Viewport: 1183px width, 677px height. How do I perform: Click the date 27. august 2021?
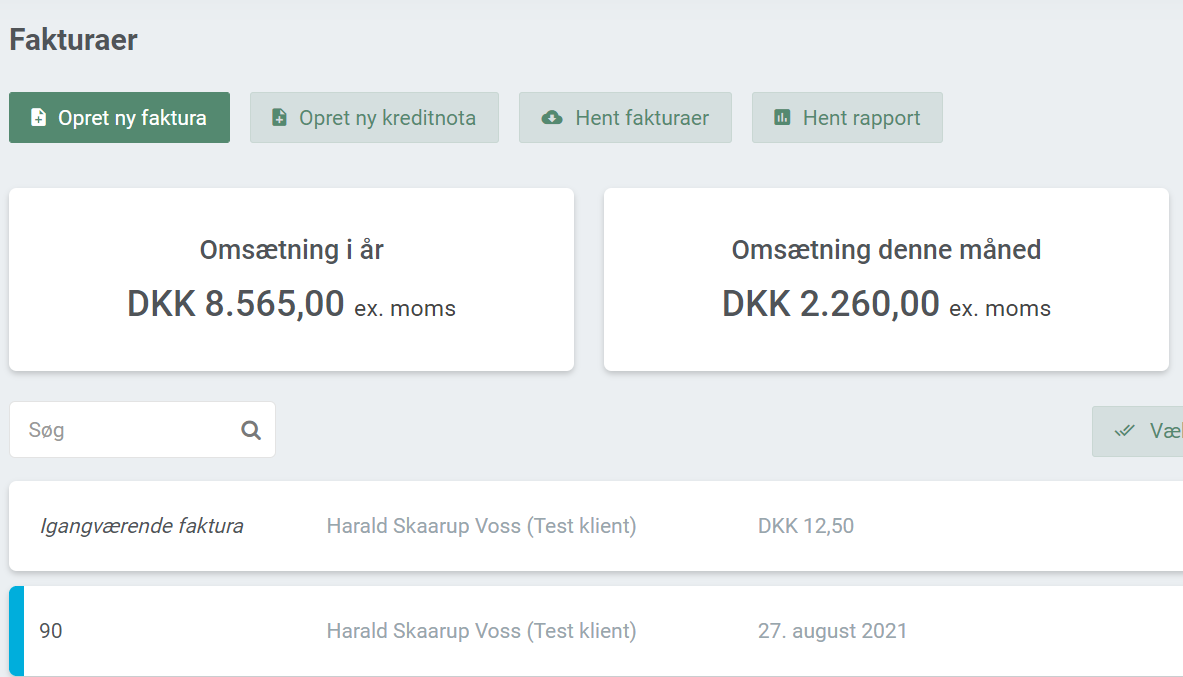click(x=832, y=631)
